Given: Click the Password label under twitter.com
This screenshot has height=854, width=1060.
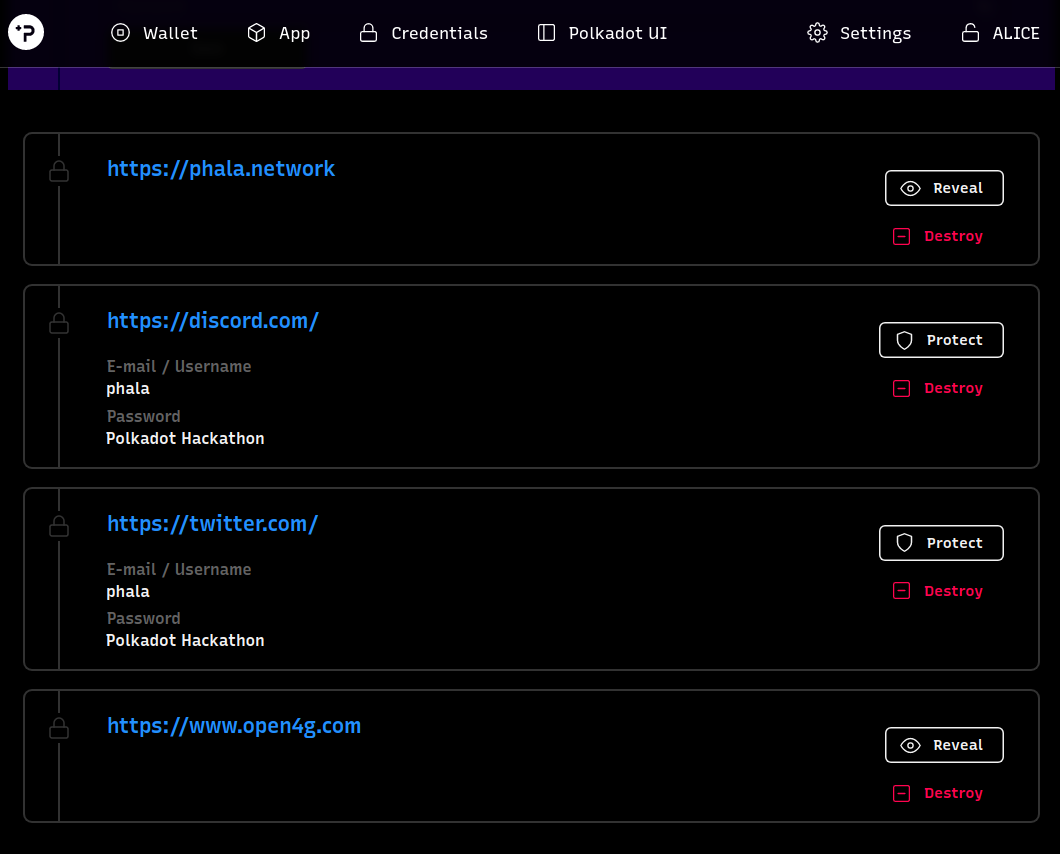Looking at the screenshot, I should pyautogui.click(x=143, y=619).
